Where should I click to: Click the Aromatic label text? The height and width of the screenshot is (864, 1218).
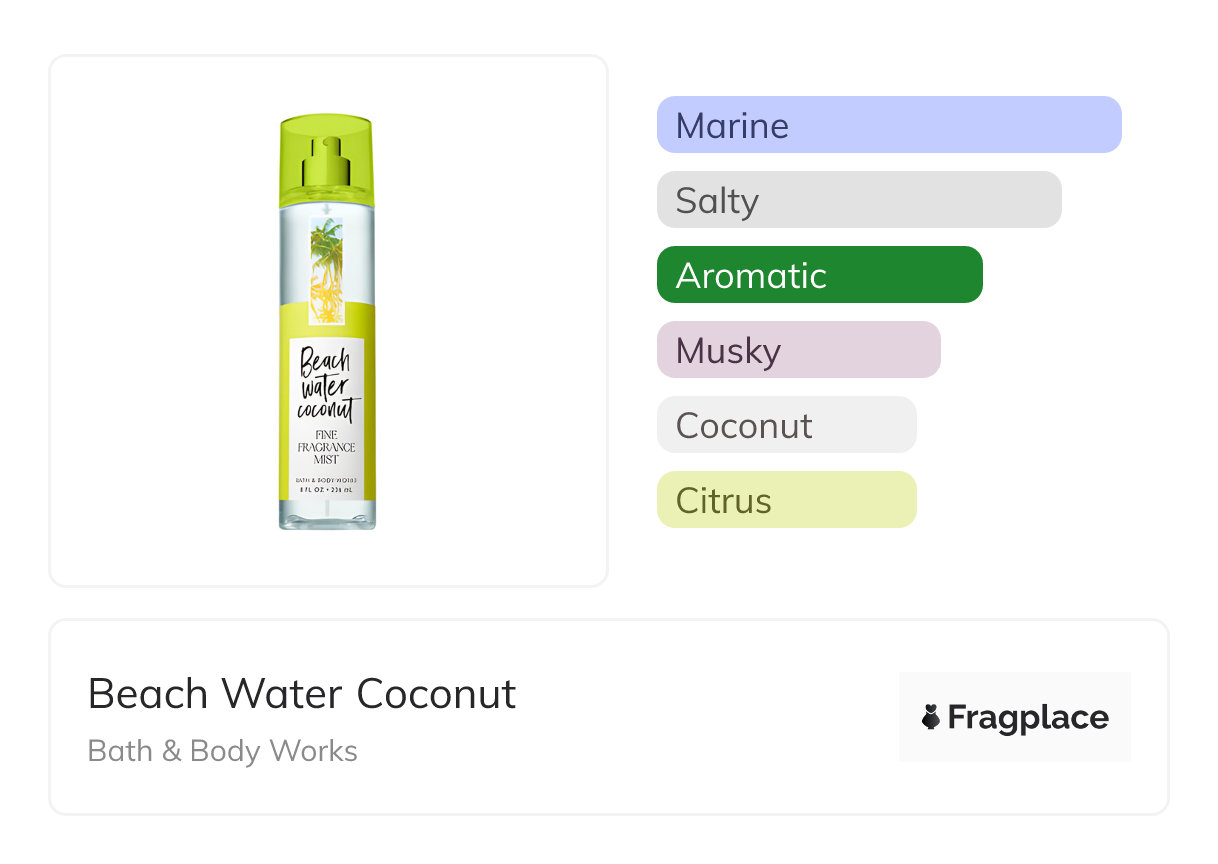751,276
